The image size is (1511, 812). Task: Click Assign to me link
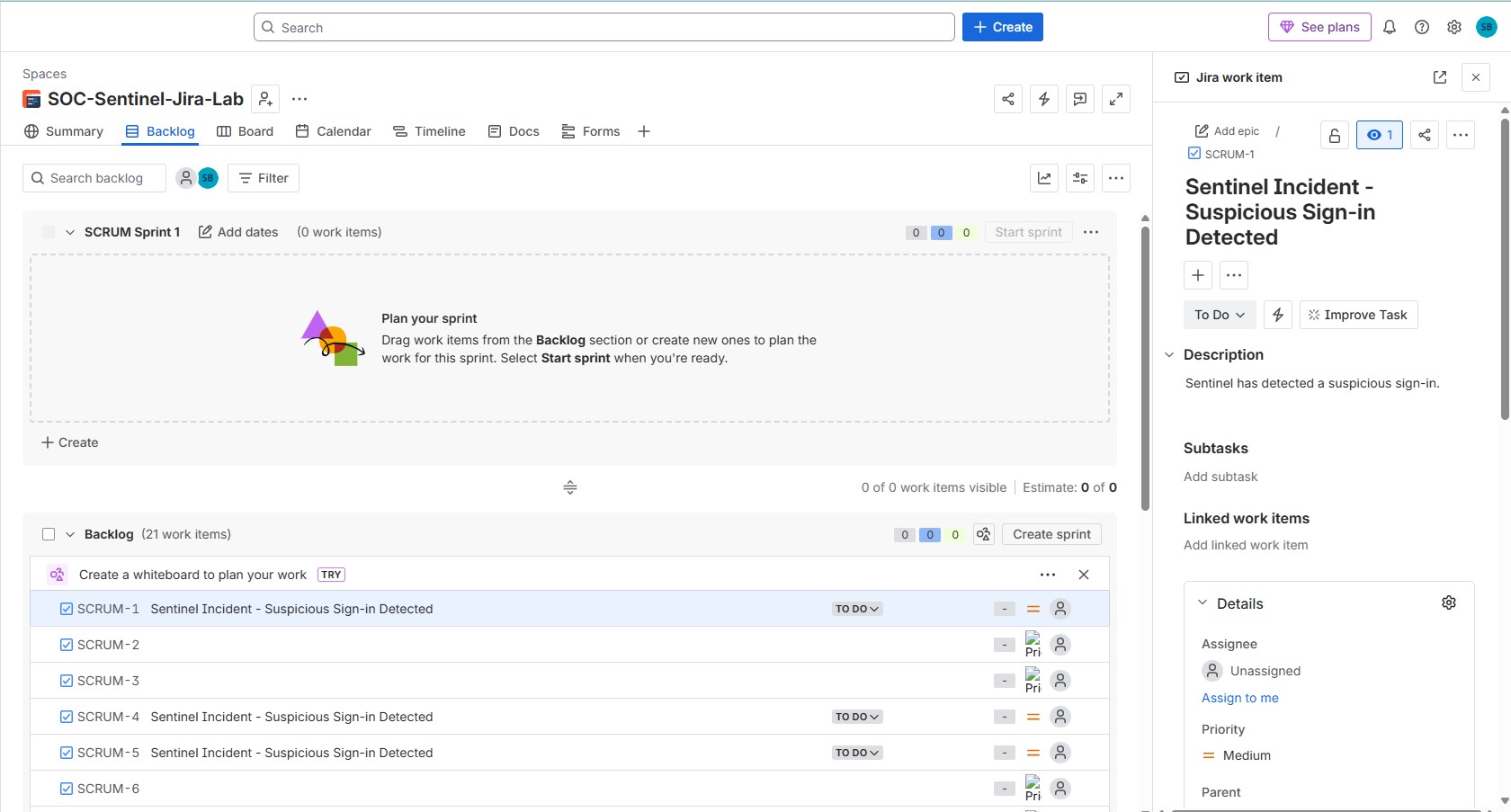1240,698
